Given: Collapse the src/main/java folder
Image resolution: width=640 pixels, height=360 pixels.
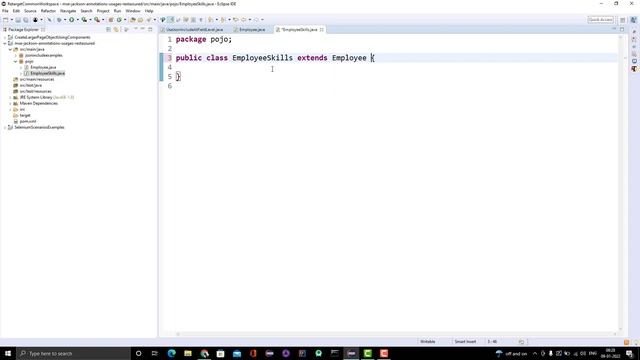Looking at the screenshot, I should 10,49.
